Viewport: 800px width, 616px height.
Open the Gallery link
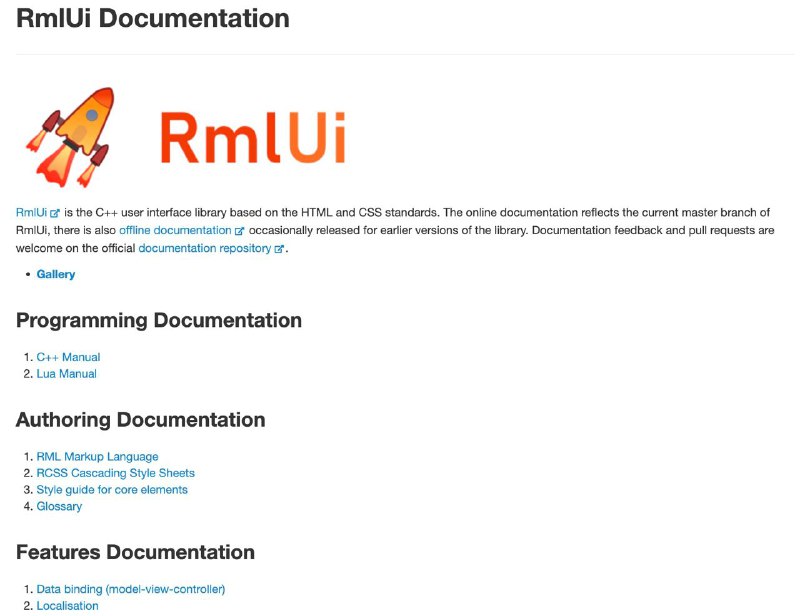click(56, 274)
